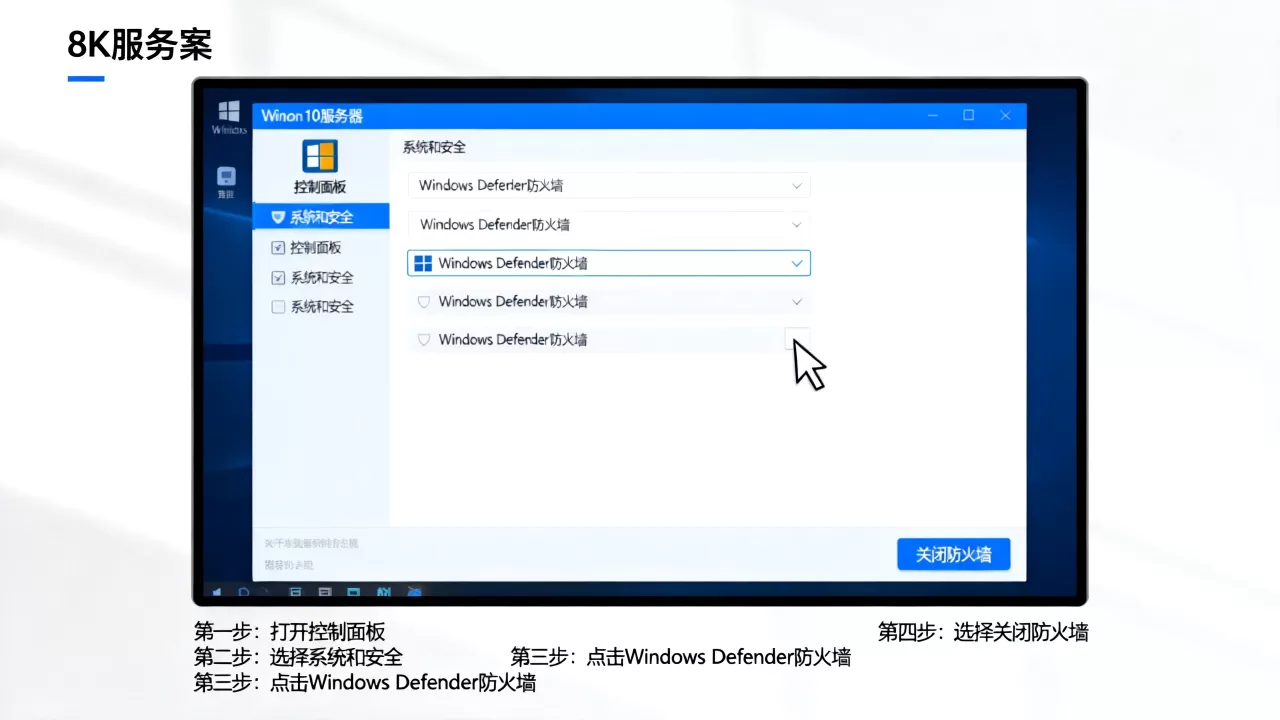Close the Winon10服务器 window
This screenshot has height=720, width=1280.
1006,116
